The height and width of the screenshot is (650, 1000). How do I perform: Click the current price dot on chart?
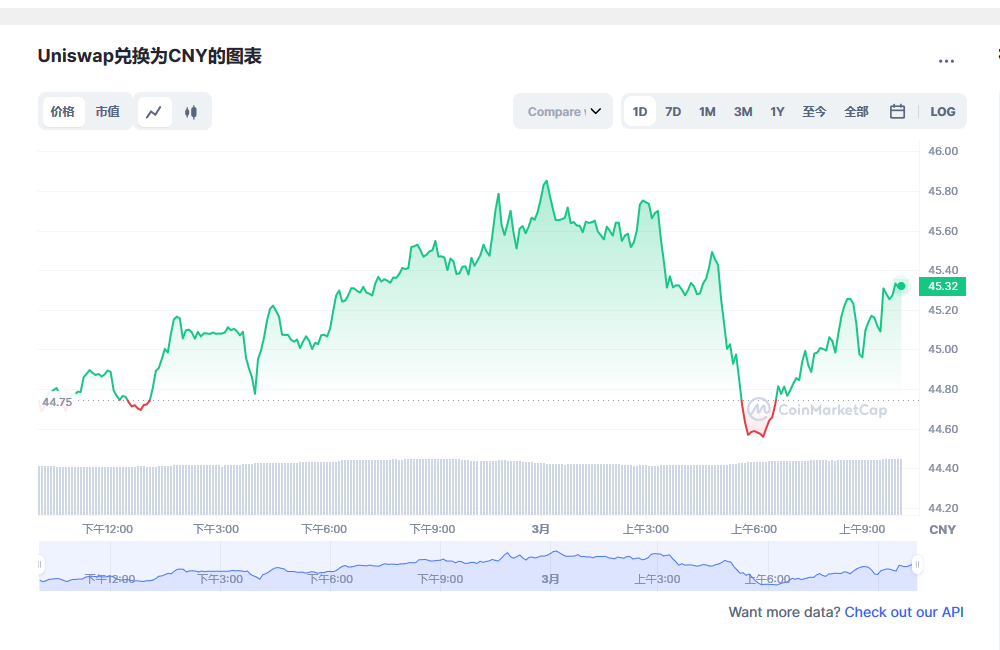901,286
